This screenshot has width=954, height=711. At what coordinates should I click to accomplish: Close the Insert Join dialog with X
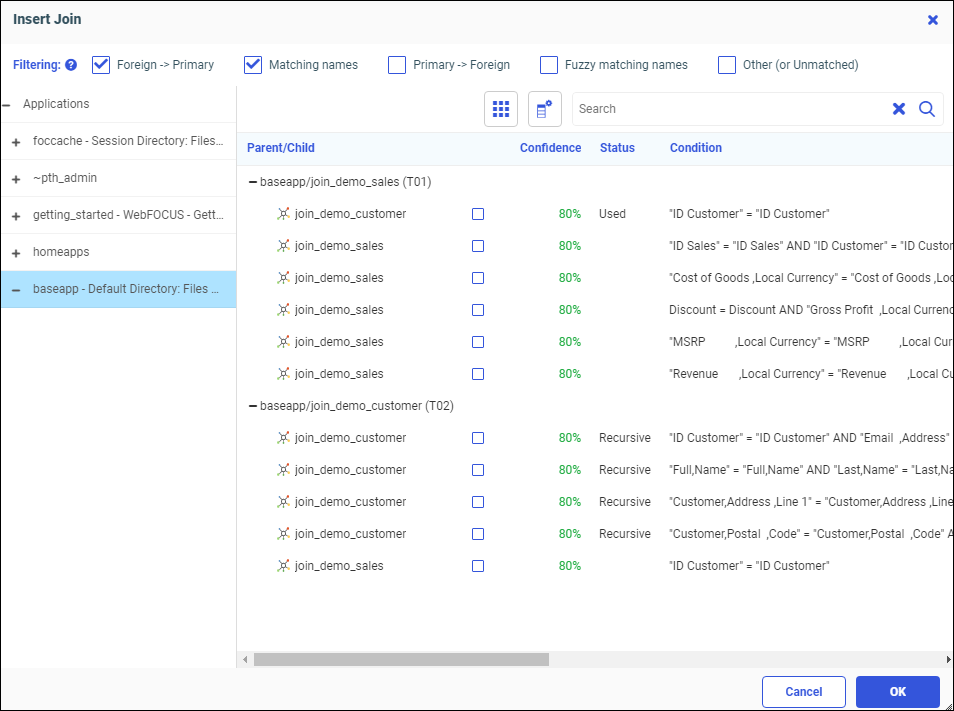point(933,19)
